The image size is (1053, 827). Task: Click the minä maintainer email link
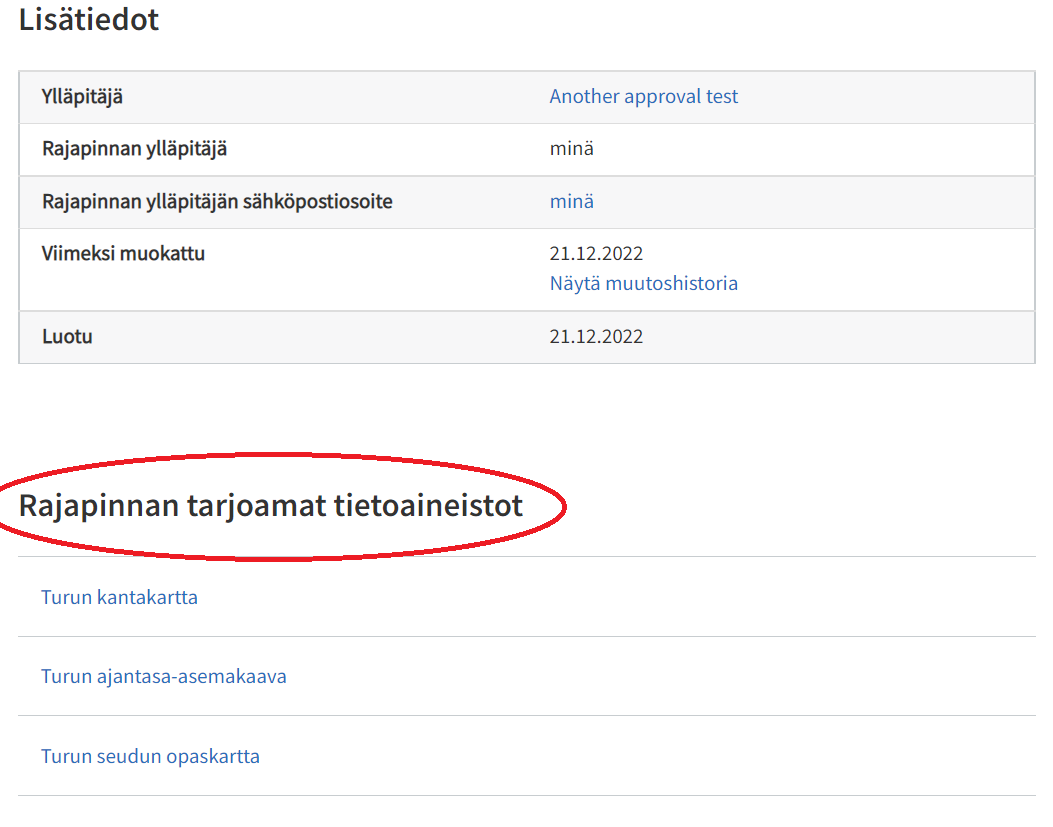pos(571,200)
